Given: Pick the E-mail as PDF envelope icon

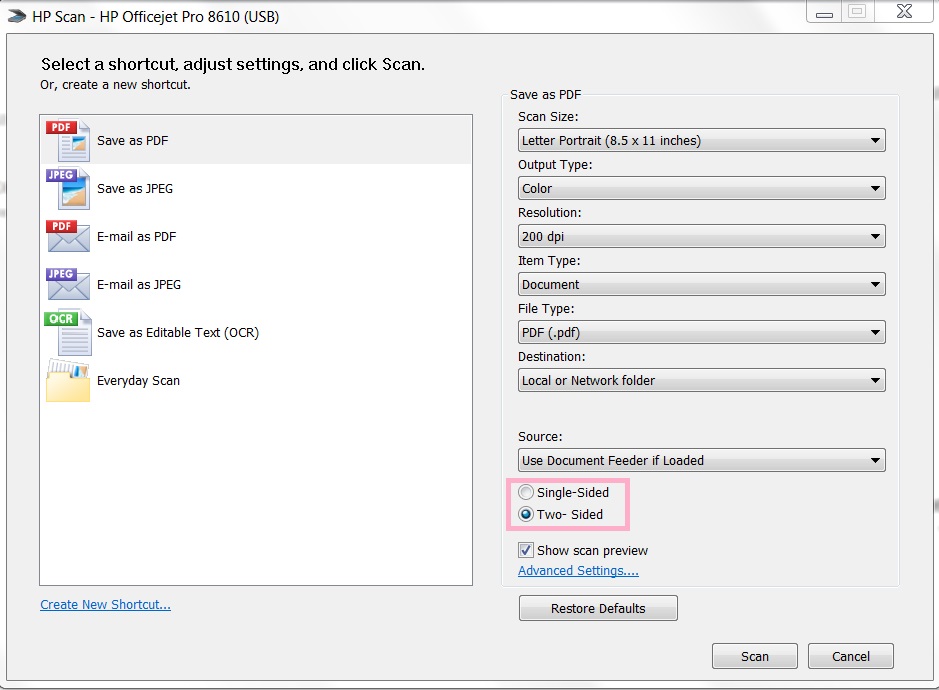Looking at the screenshot, I should point(68,237).
